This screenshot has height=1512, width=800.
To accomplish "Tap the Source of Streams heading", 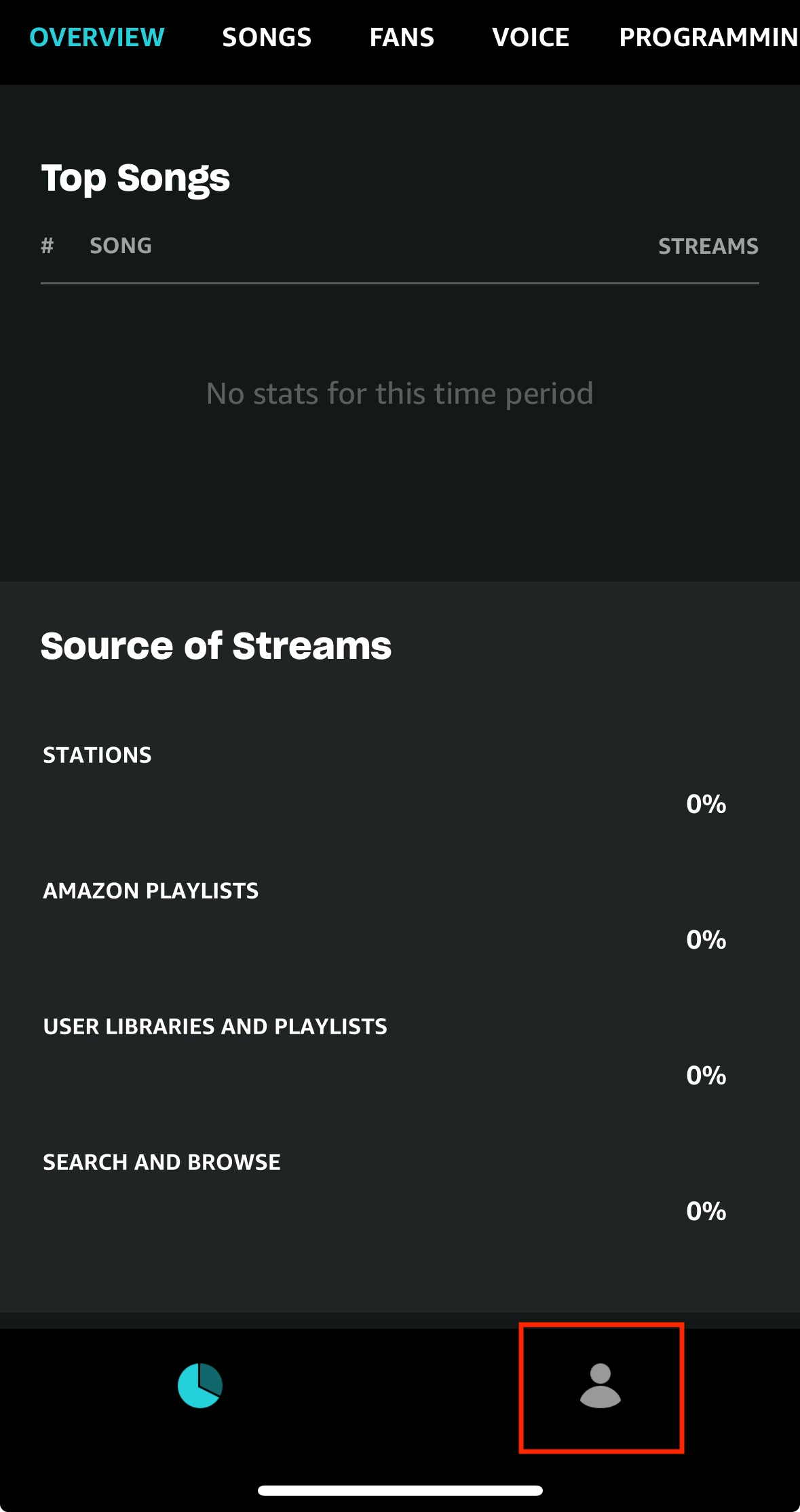I will coord(216,645).
